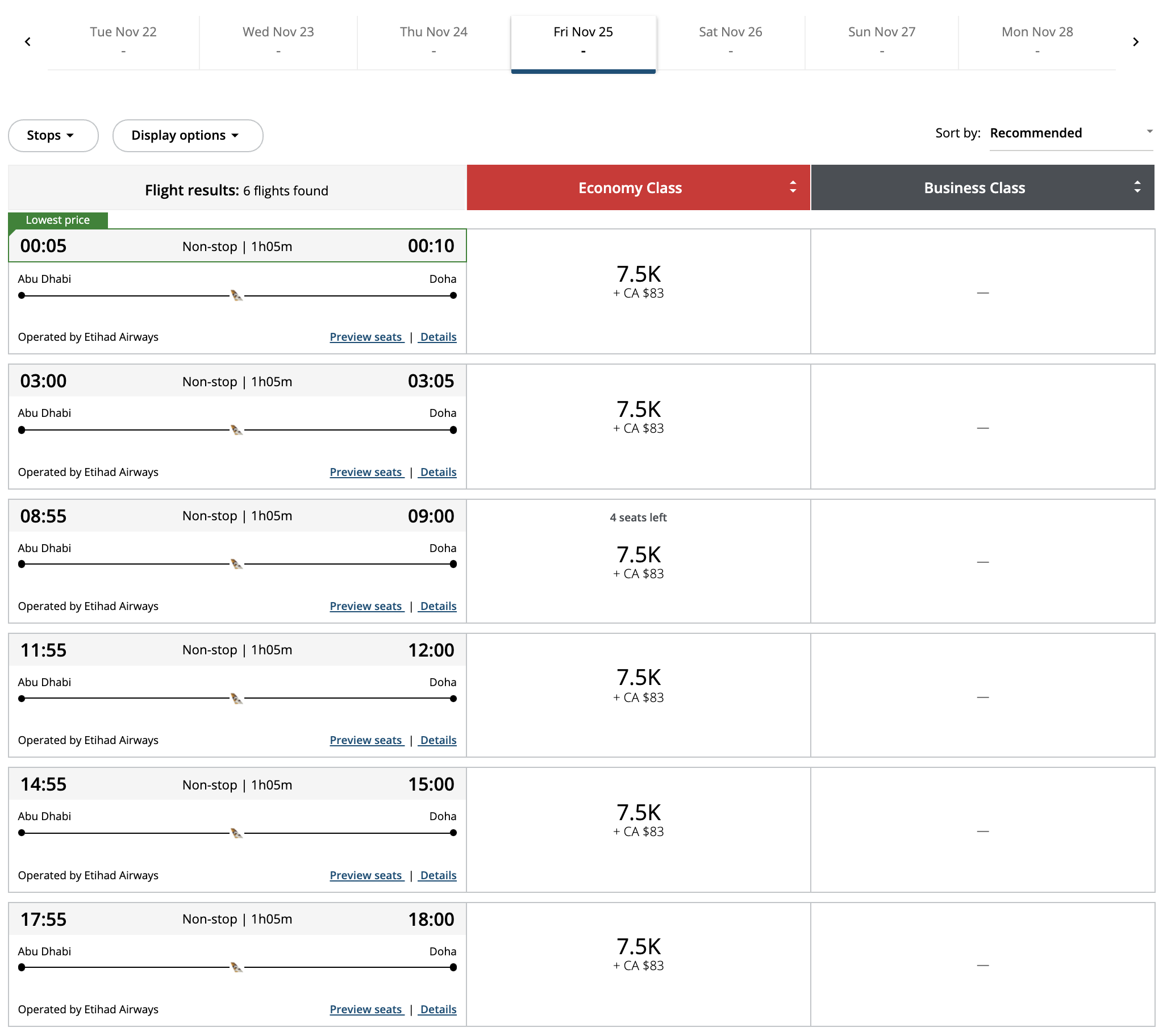Viewport: 1167px width, 1036px height.
Task: Select the Sat Nov 26 date tab
Action: (730, 41)
